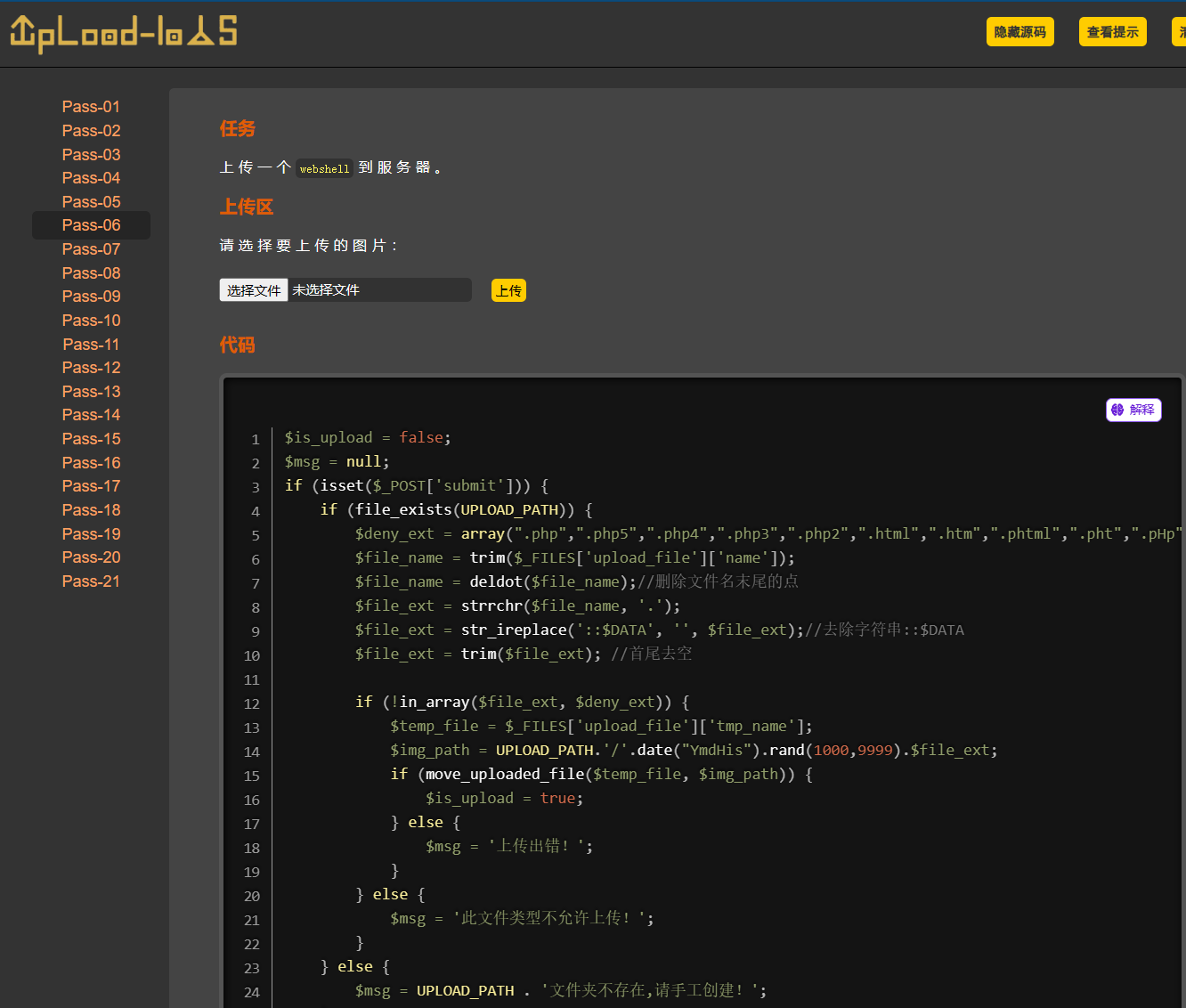Open Pass-19 from the list
This screenshot has height=1008, width=1186.
pos(91,534)
